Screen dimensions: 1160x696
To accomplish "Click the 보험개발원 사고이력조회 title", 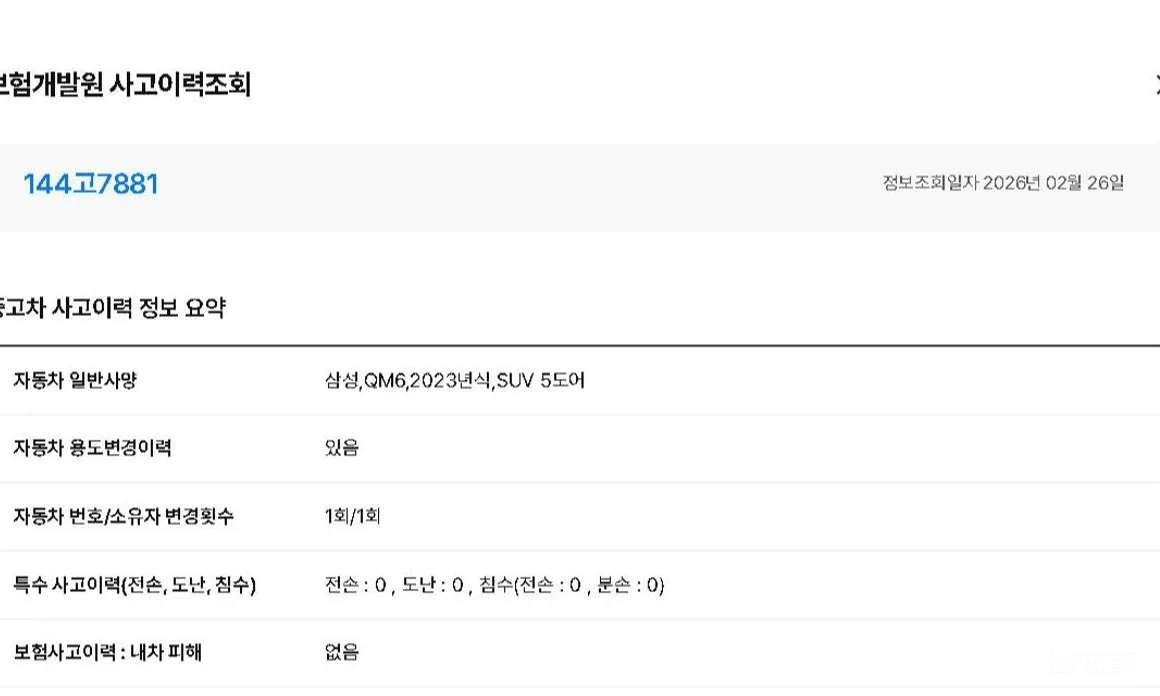I will click(124, 86).
